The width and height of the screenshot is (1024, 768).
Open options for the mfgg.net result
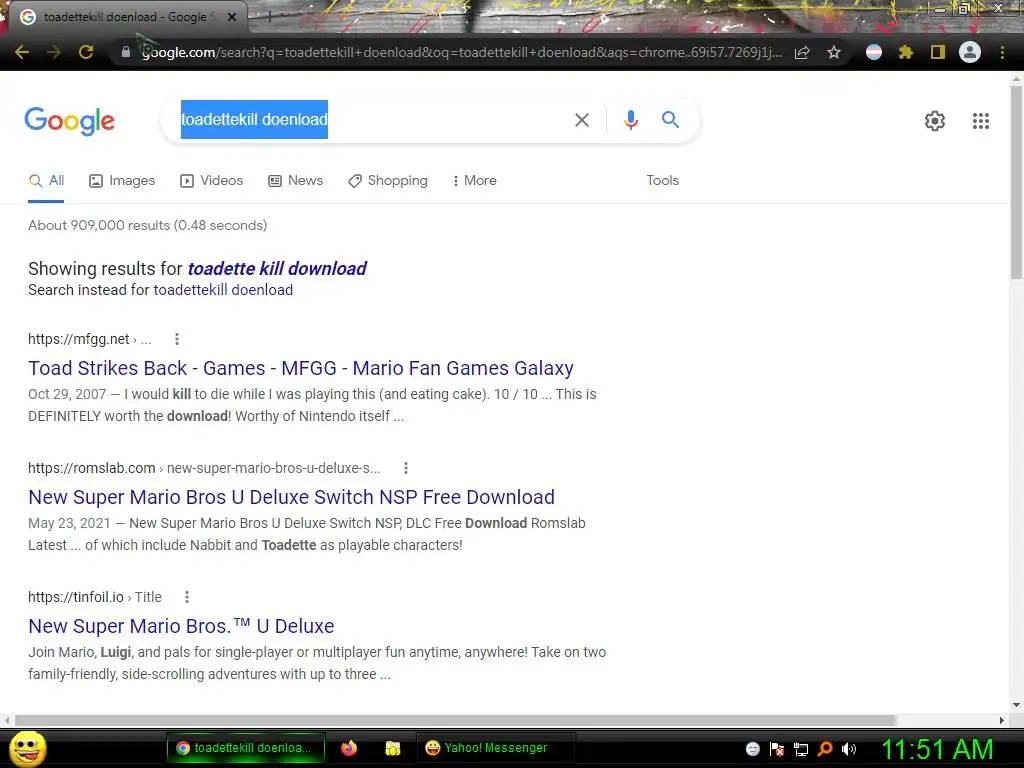coord(176,339)
